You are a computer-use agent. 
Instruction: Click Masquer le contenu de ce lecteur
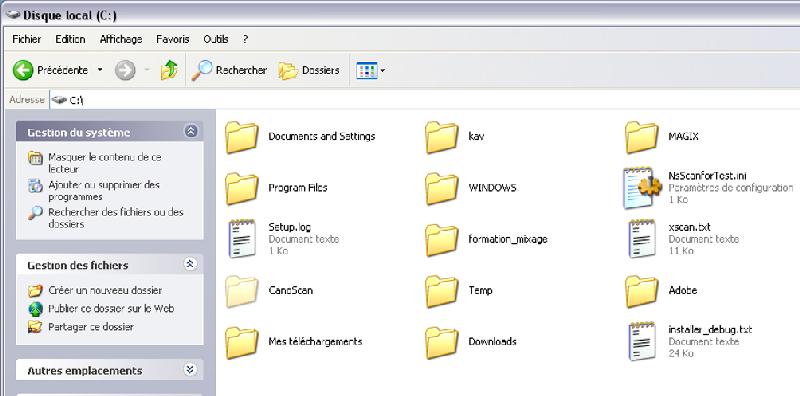[x=105, y=163]
